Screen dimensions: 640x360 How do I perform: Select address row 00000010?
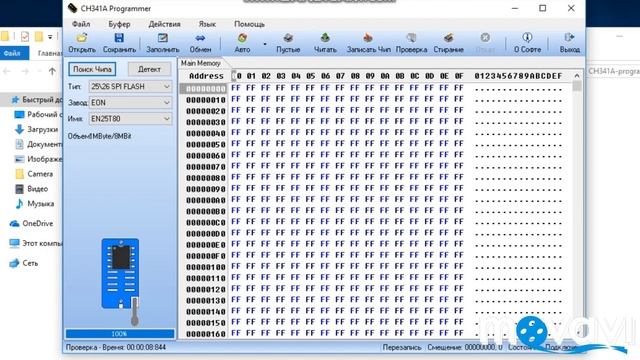206,100
